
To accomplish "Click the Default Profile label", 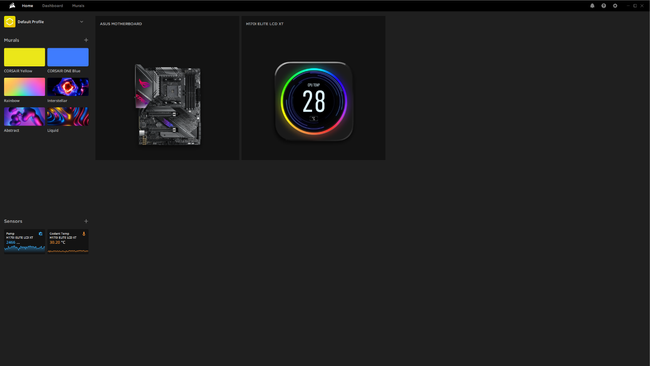I will (31, 22).
